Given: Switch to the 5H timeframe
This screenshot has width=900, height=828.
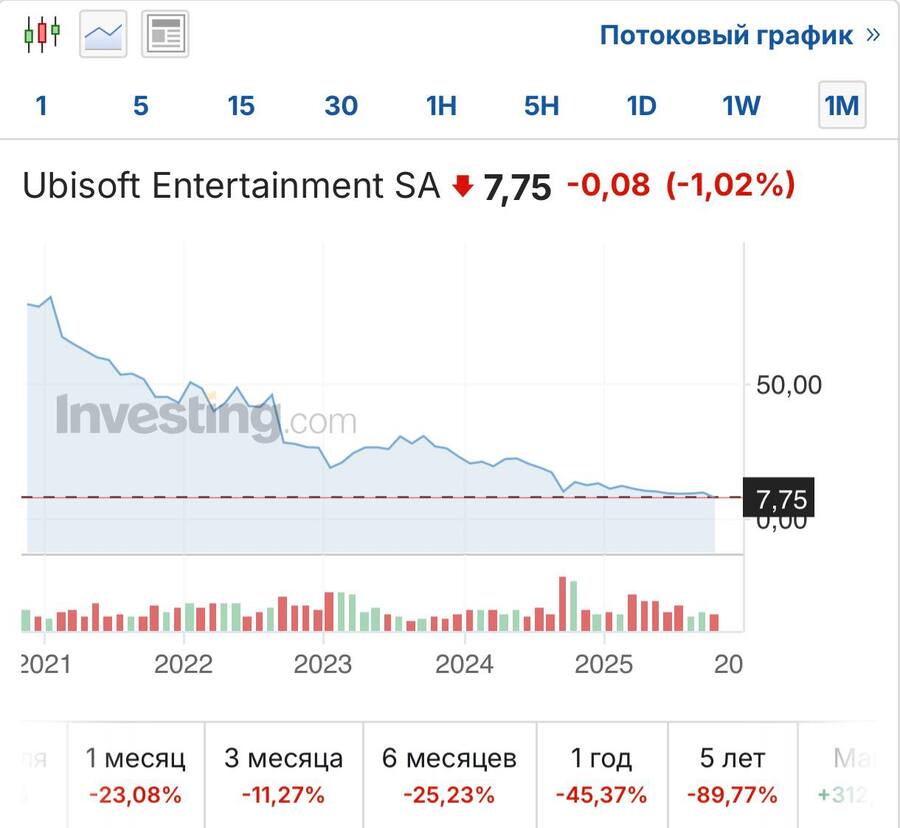Looking at the screenshot, I should click(540, 105).
